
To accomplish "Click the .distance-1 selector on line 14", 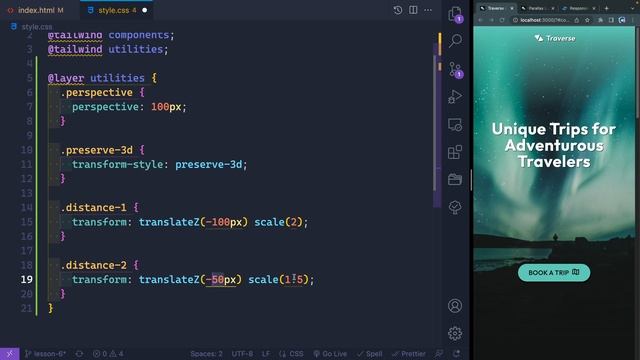I will pyautogui.click(x=93, y=208).
